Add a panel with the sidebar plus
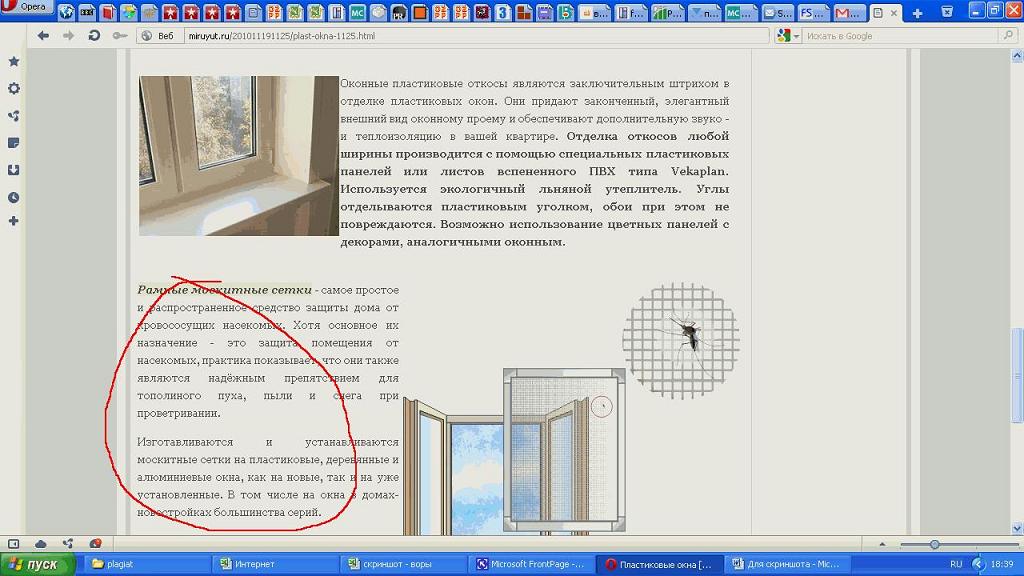Image resolution: width=1024 pixels, height=576 pixels. tap(14, 221)
